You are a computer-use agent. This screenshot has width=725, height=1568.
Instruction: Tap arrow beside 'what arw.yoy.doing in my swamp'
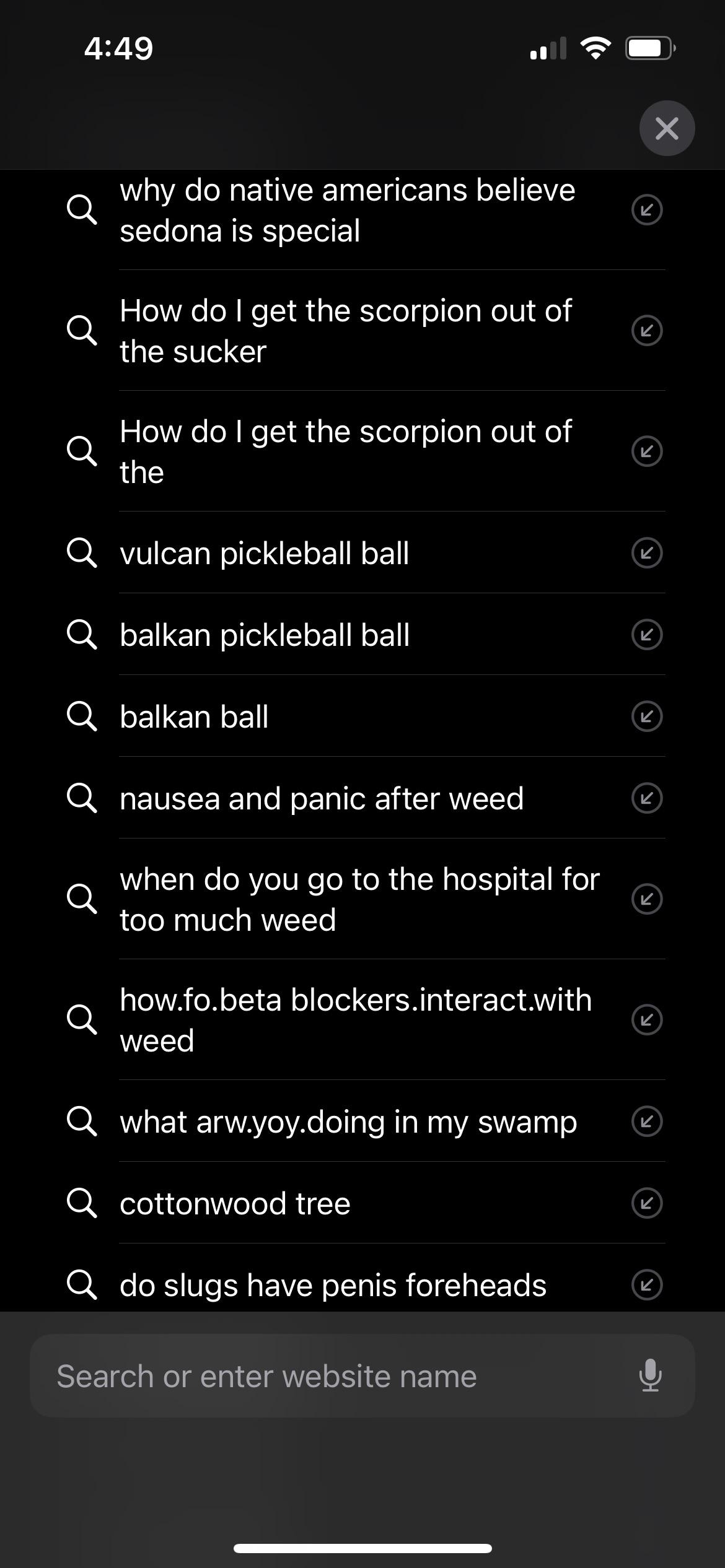pyautogui.click(x=647, y=1122)
